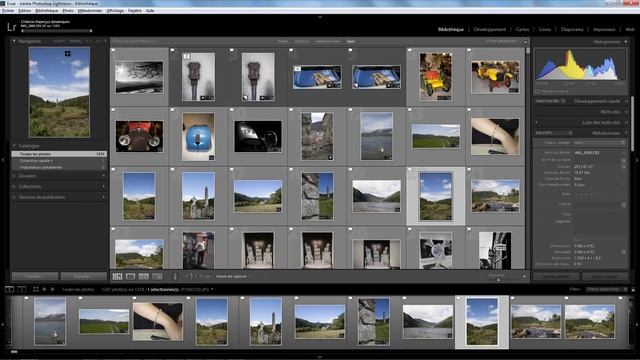Open the filmstrip source path dropdown arrow
The image size is (640, 360).
pos(212,289)
